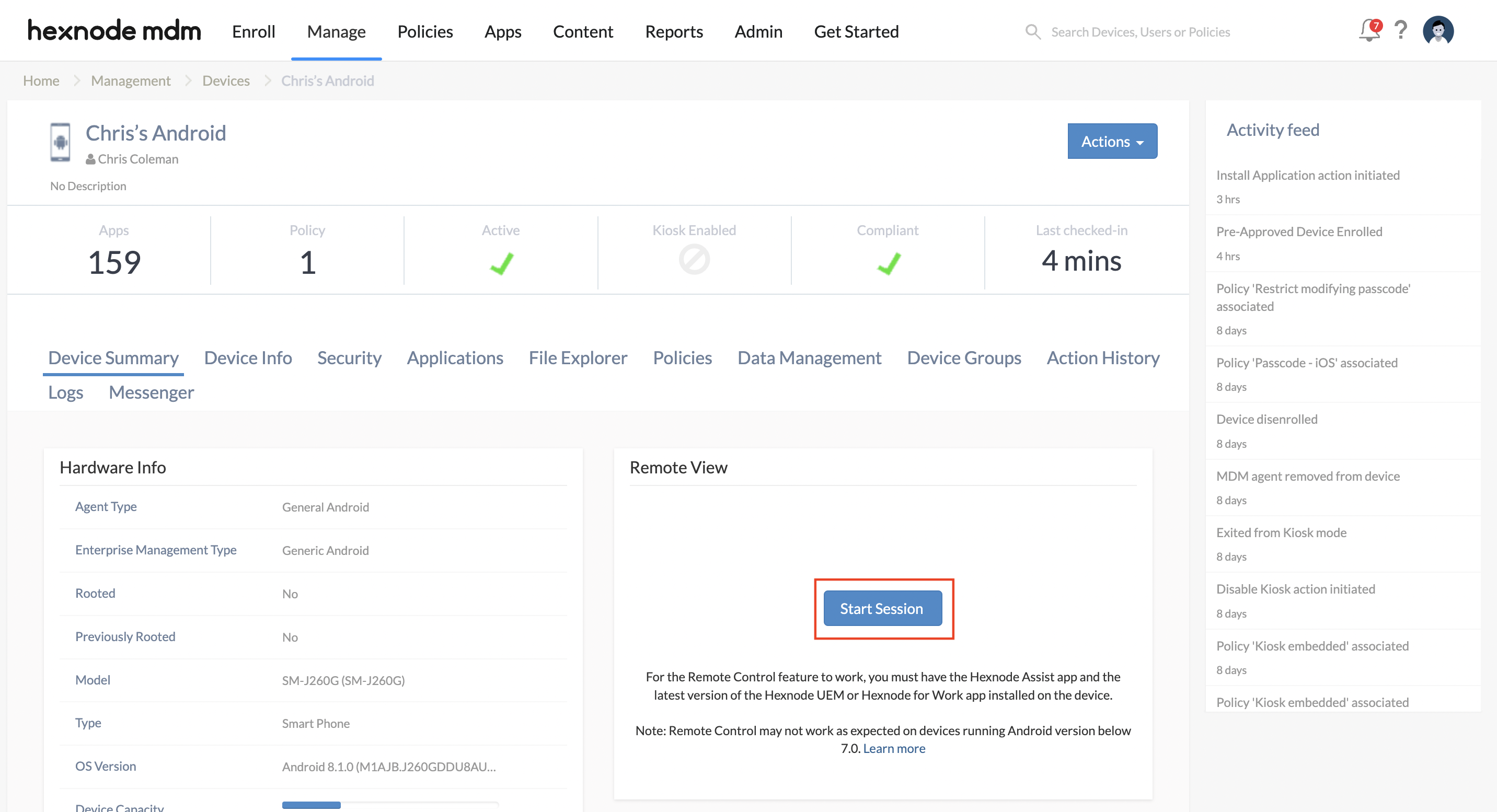
Task: Go to Devices breadcrumb
Action: (225, 81)
